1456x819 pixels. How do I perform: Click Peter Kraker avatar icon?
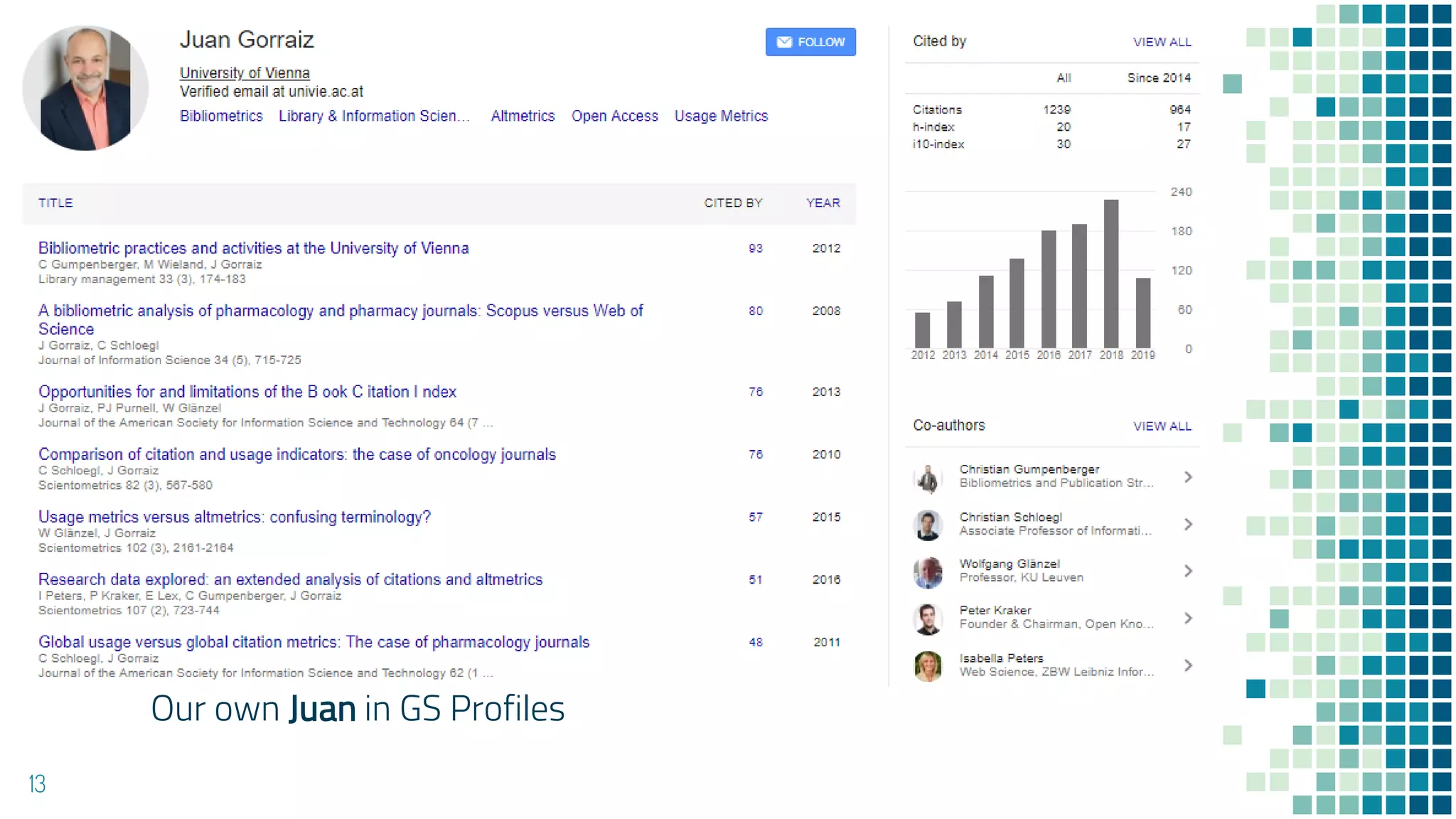[x=928, y=619]
